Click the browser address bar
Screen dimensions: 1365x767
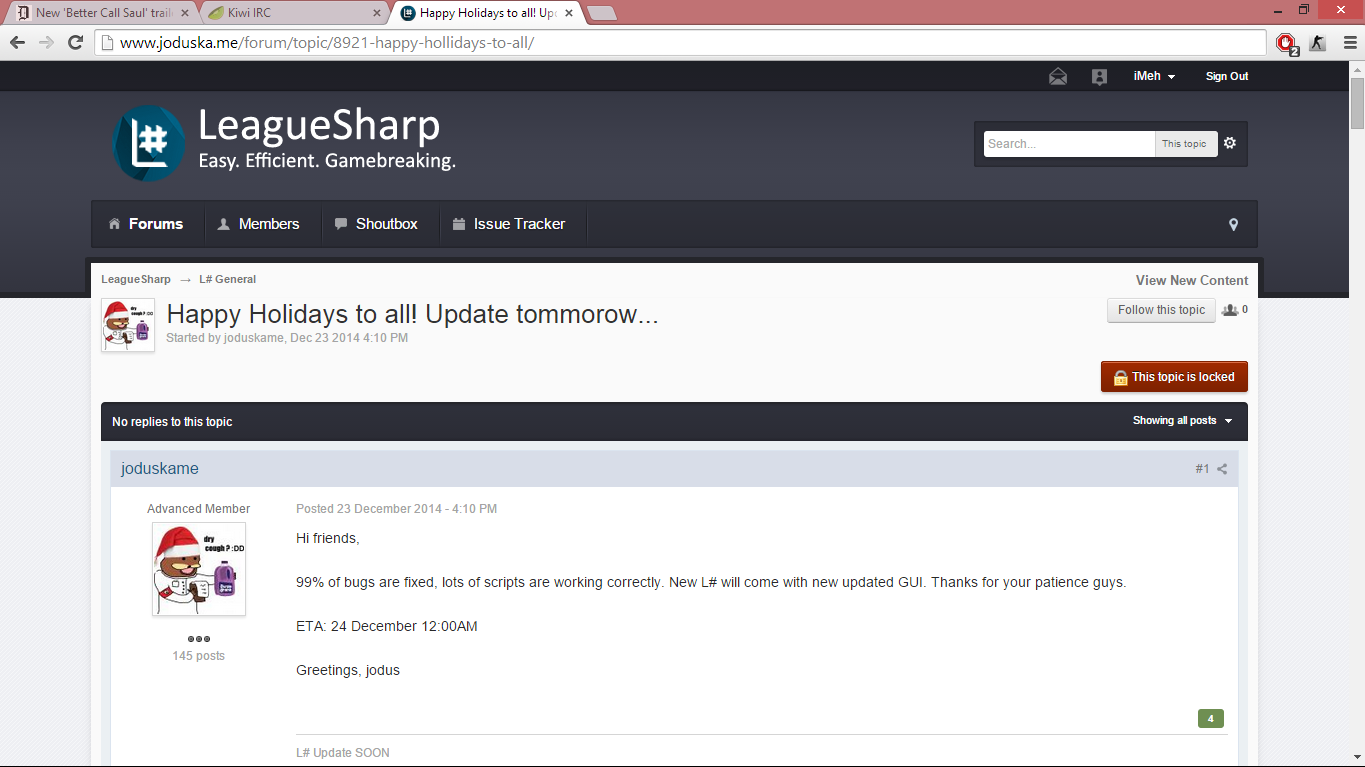tap(681, 43)
